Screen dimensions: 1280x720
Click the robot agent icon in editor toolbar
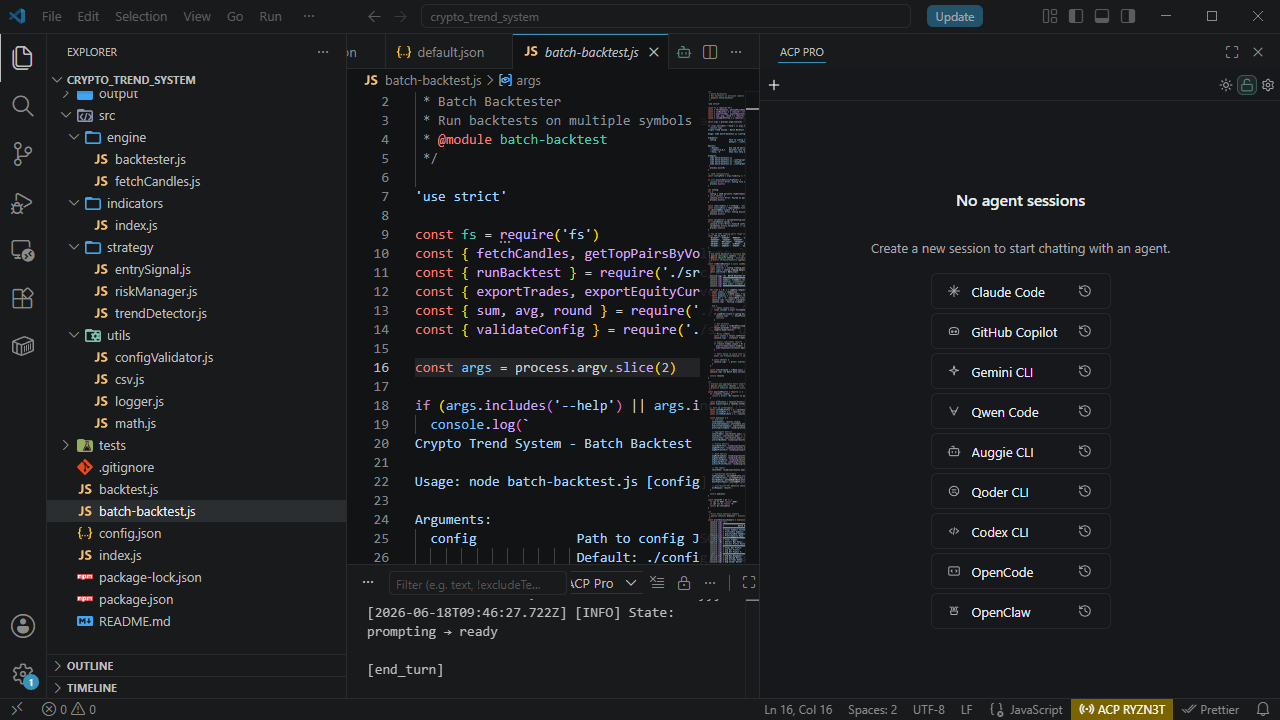point(684,52)
